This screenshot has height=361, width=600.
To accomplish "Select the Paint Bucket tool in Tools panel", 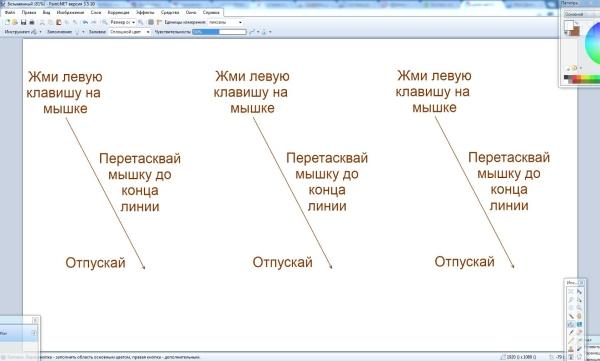I will pos(571,324).
